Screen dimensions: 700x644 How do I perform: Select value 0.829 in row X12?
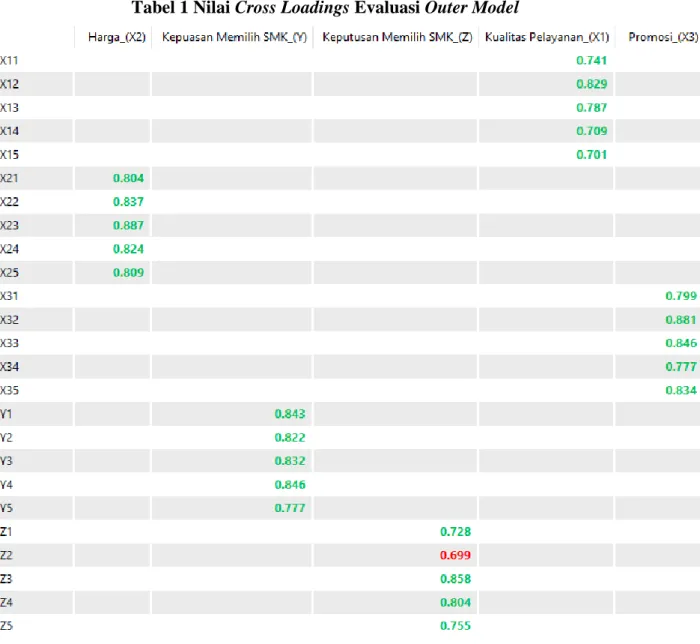[592, 84]
